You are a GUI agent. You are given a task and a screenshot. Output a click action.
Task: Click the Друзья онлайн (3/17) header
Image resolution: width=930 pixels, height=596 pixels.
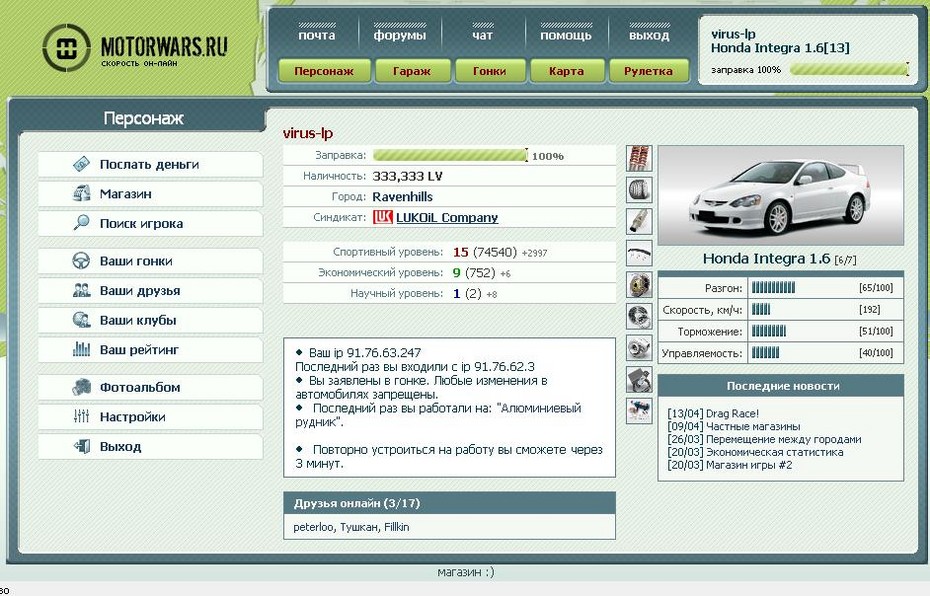[449, 503]
